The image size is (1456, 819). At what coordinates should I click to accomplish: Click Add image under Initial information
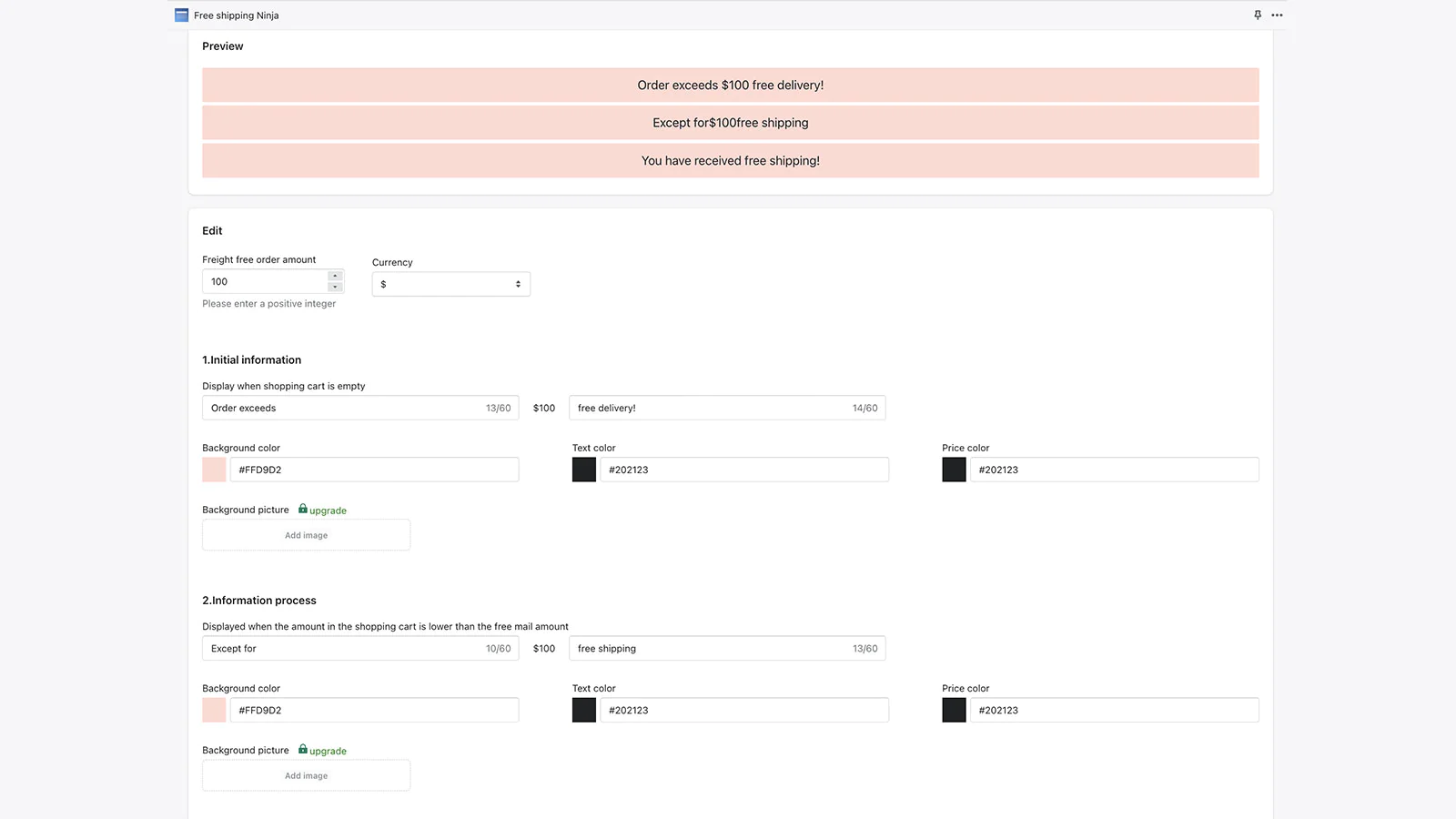(x=306, y=535)
